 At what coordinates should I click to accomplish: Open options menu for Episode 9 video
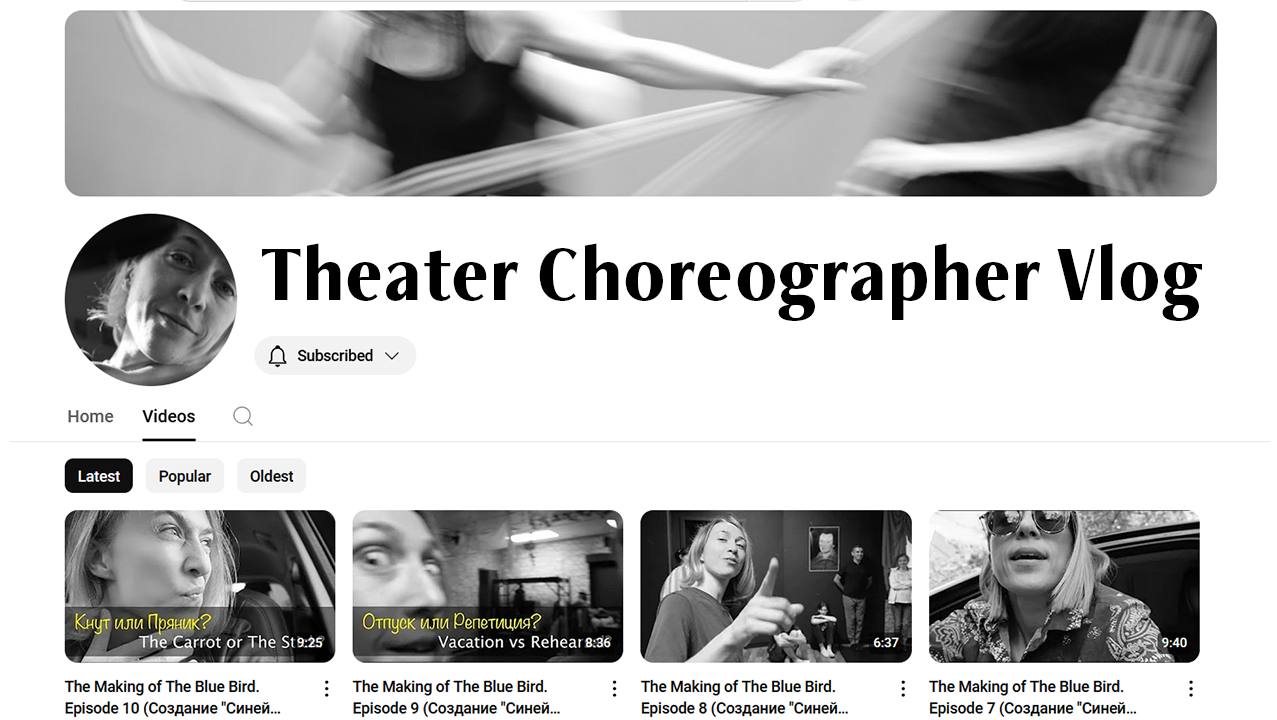(x=614, y=688)
